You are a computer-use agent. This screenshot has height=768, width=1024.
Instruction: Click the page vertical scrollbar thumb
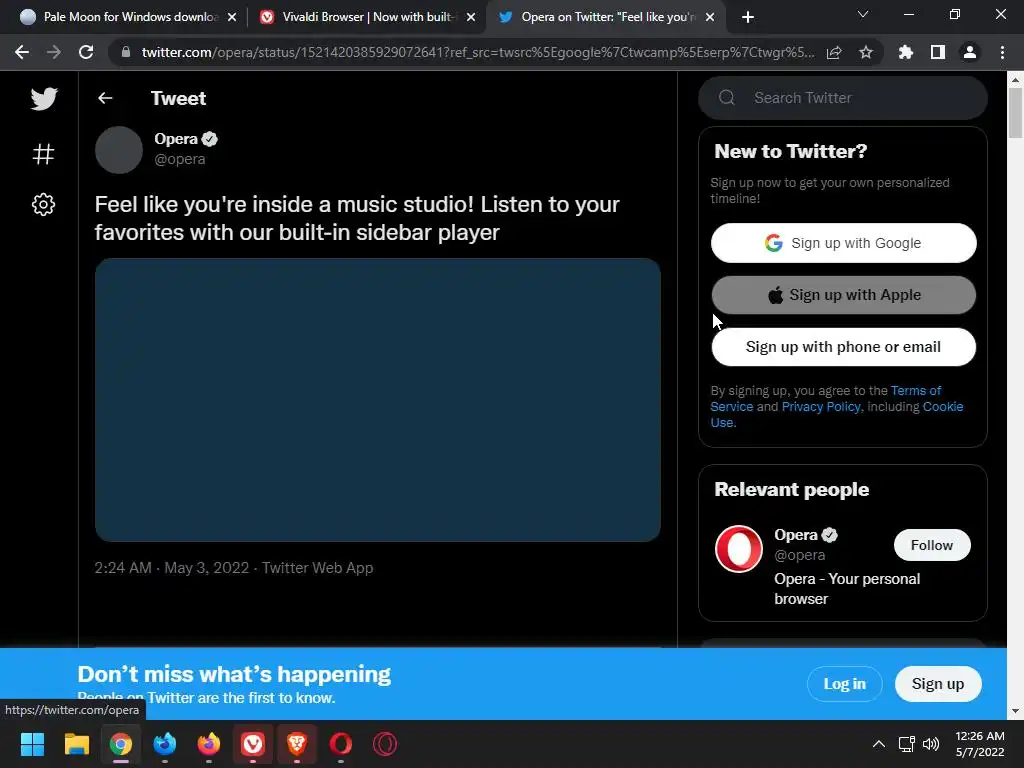(1015, 112)
